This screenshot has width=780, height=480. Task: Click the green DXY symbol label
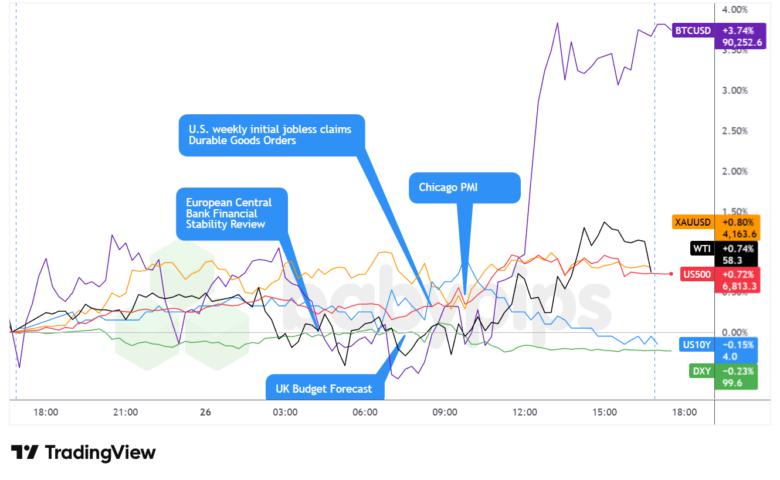click(701, 370)
